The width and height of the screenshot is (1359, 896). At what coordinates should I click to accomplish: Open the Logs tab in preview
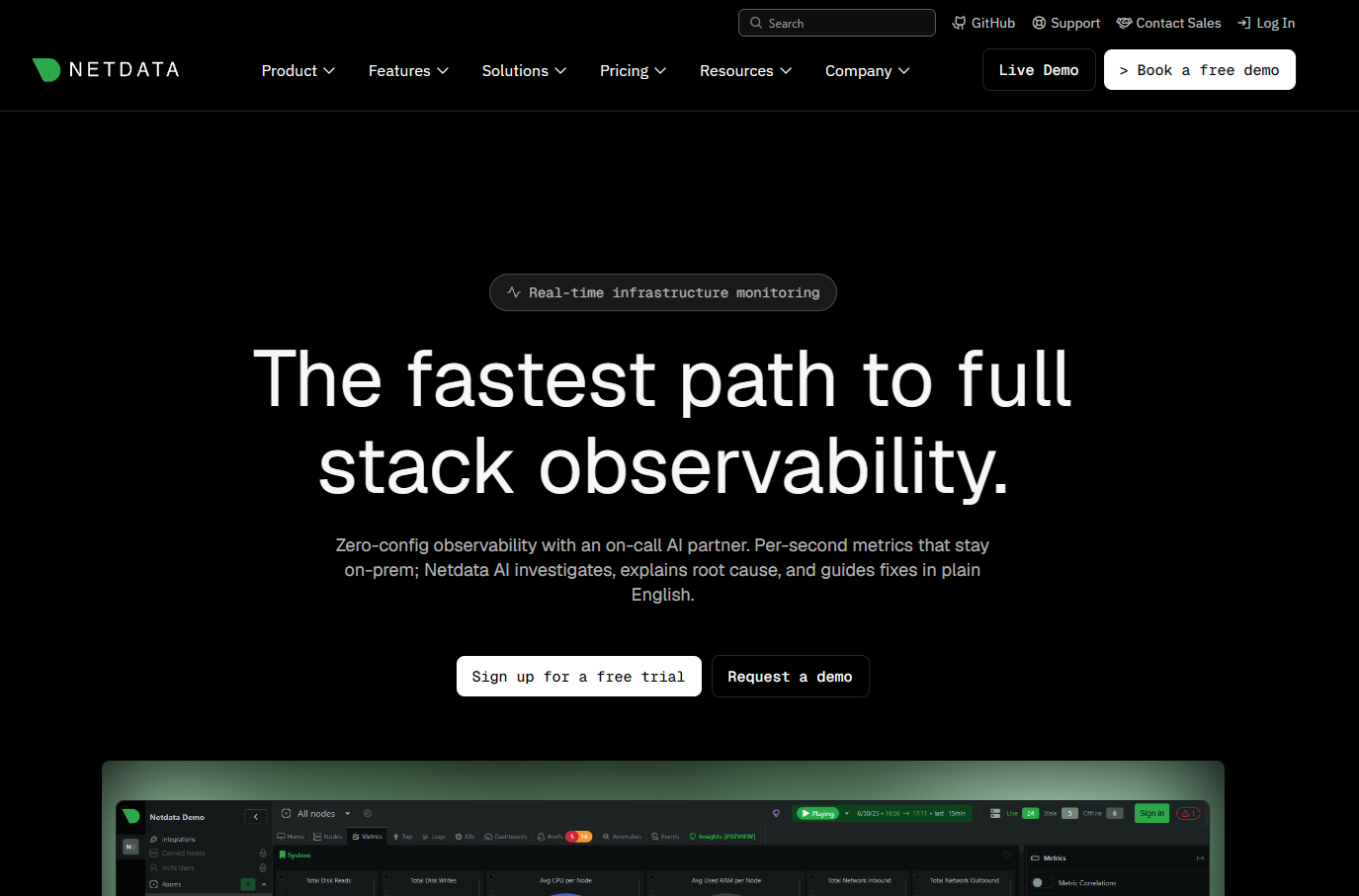434,837
